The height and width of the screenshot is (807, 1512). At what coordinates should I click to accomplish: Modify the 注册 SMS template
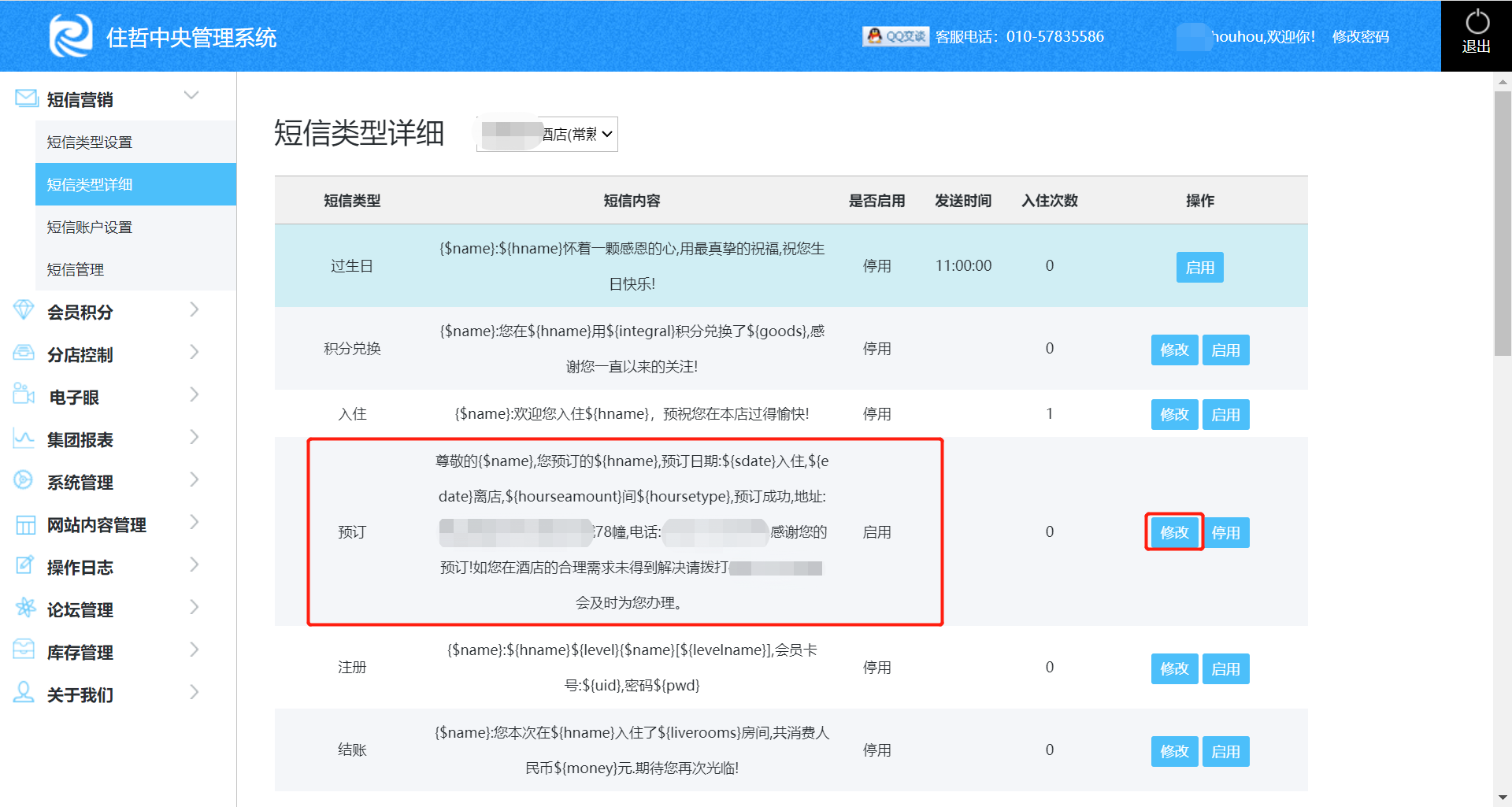(x=1174, y=668)
